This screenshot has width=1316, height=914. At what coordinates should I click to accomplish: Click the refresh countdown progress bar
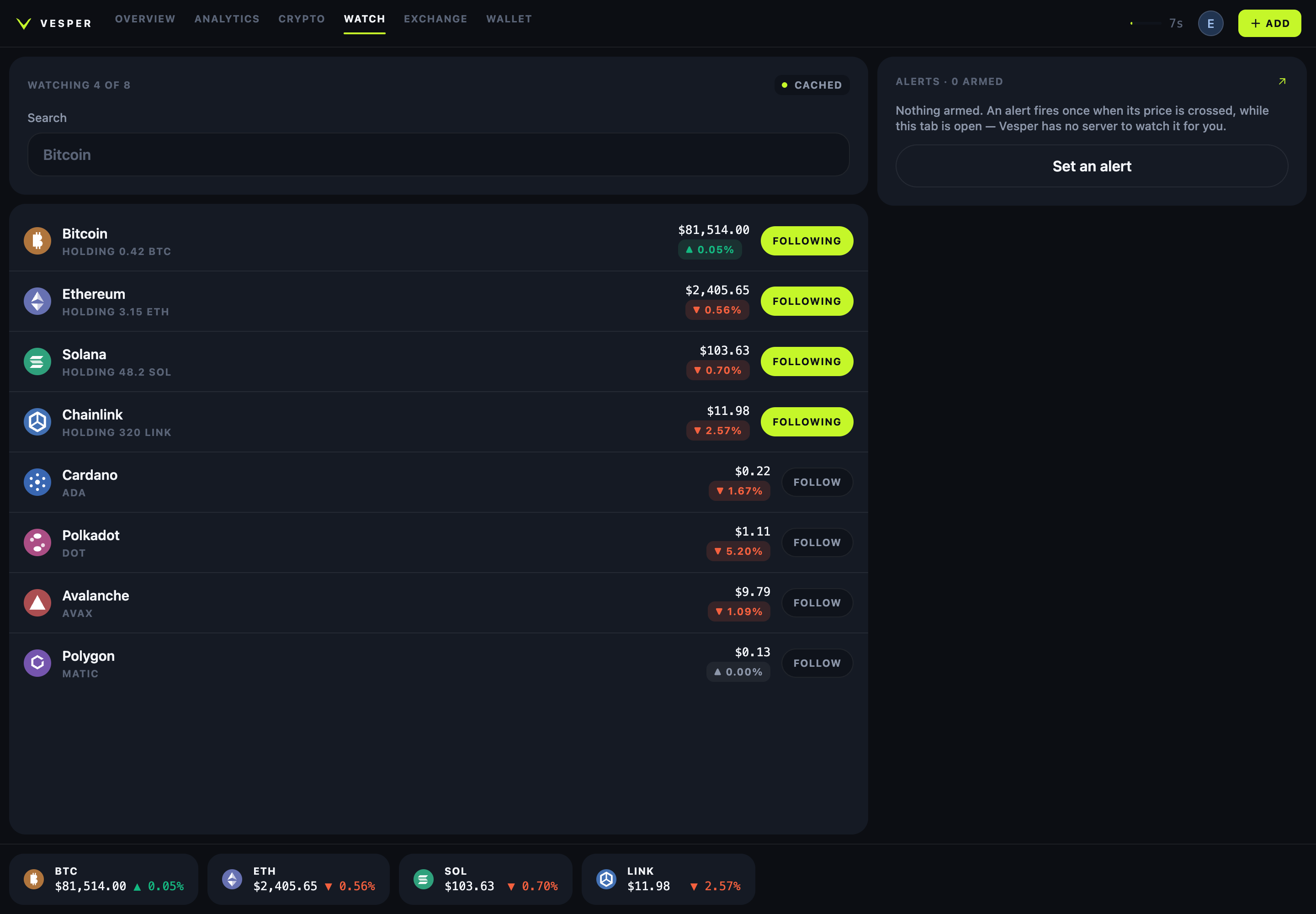(x=1146, y=23)
